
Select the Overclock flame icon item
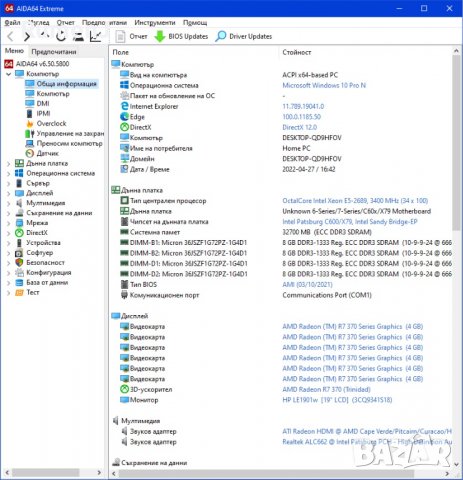[x=30, y=123]
